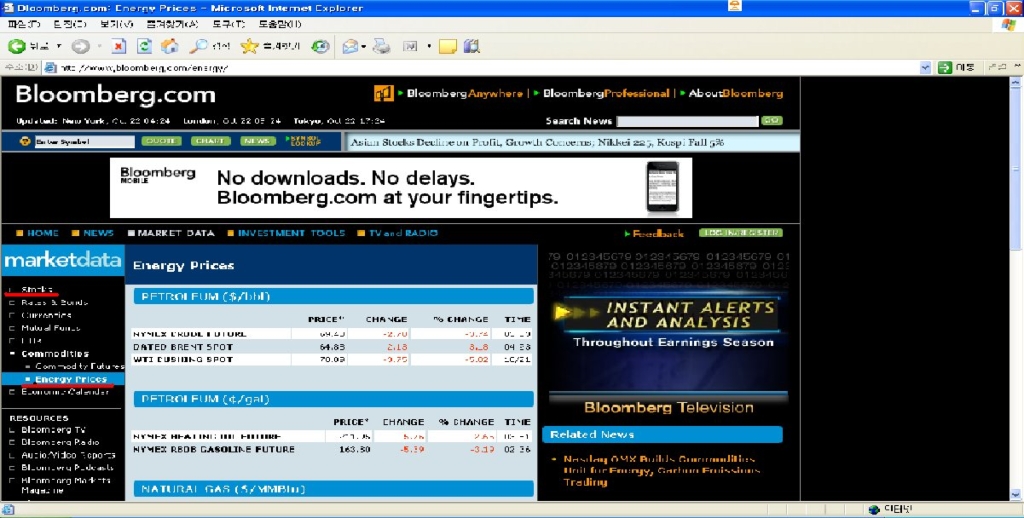Viewport: 1024px width, 518px height.
Task: Open the File menu (first menu item)
Action: [x=24, y=24]
